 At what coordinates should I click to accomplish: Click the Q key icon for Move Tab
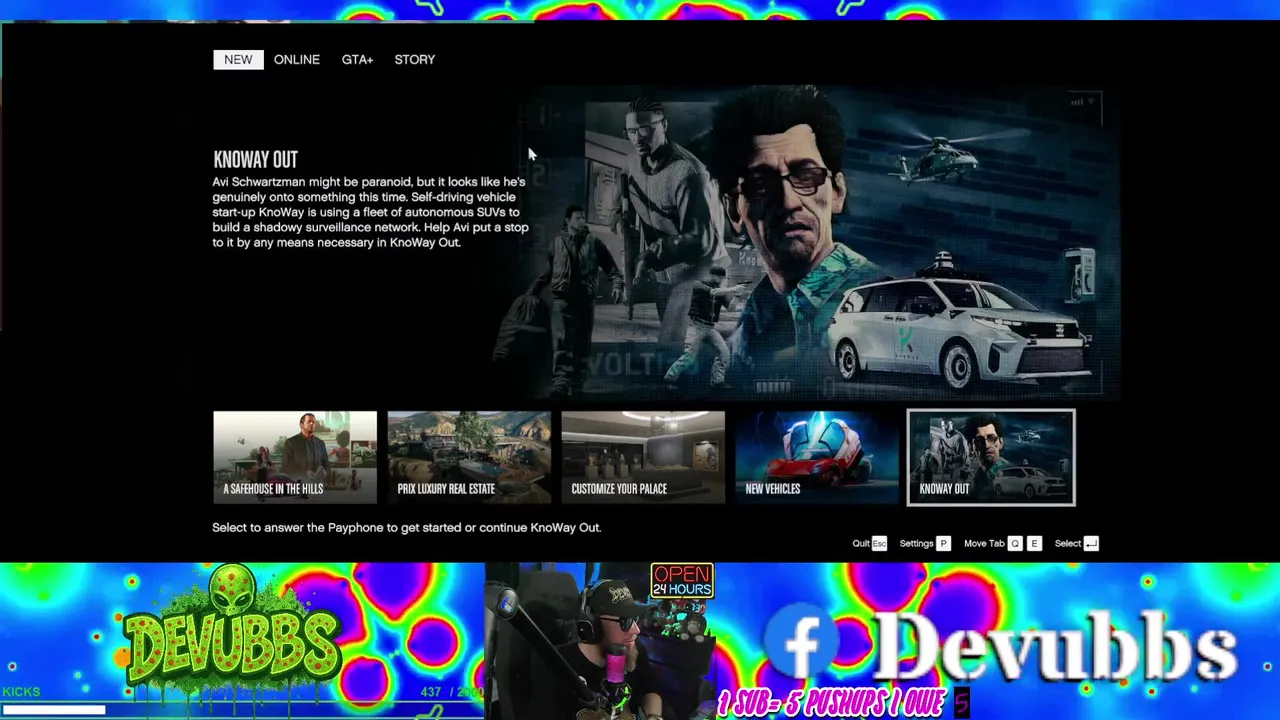(x=1015, y=543)
